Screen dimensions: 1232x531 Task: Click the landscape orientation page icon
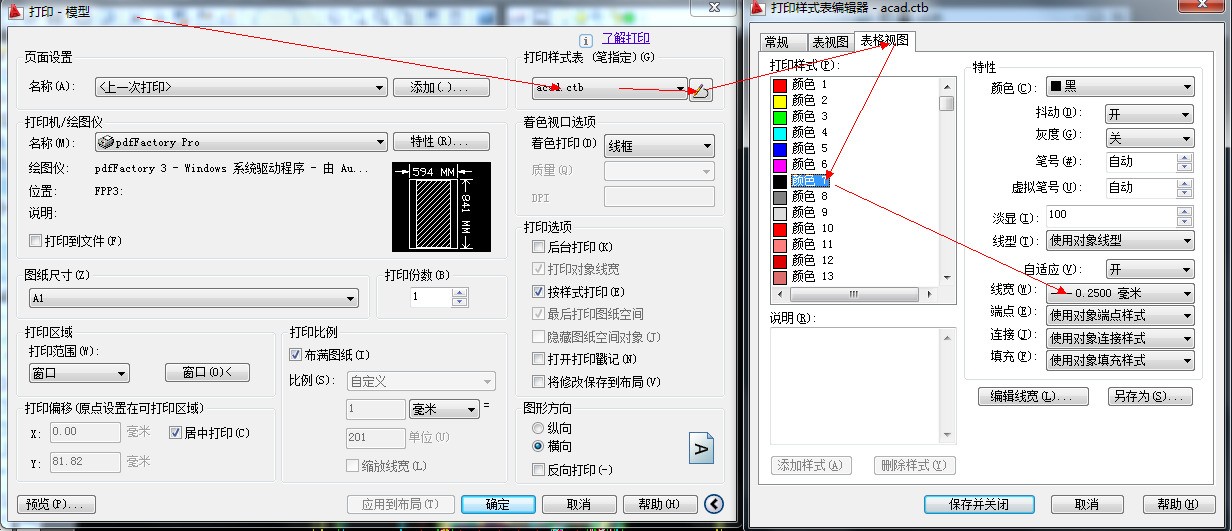702,449
